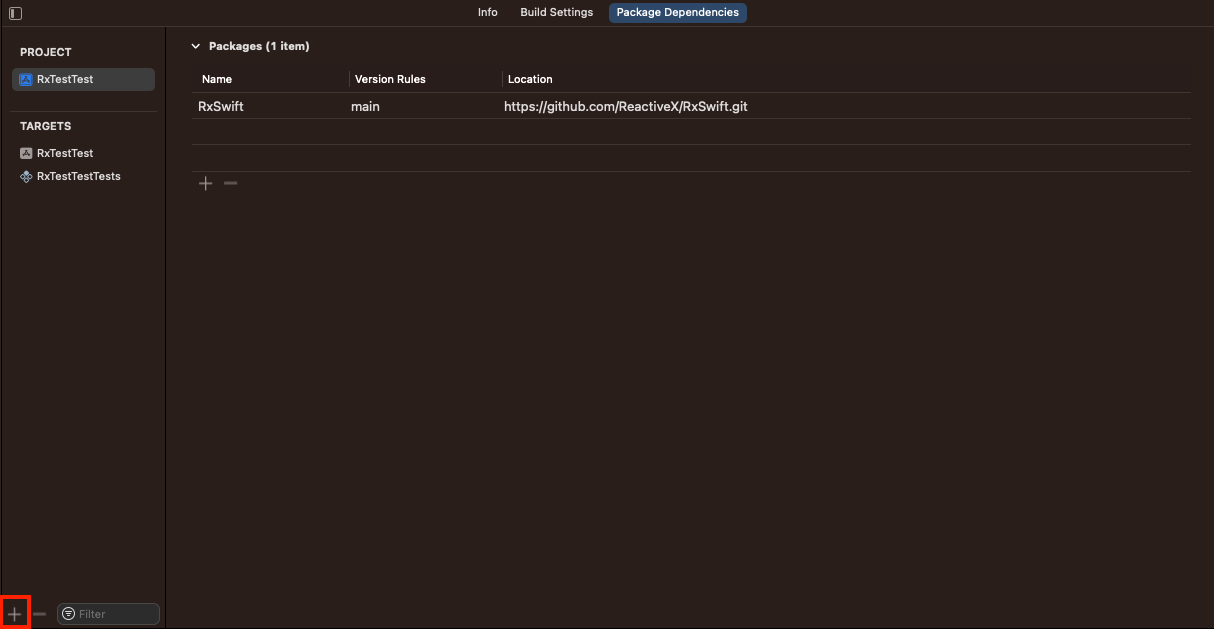
Task: Click the RxTestTest project blueprint icon
Action: click(26, 79)
